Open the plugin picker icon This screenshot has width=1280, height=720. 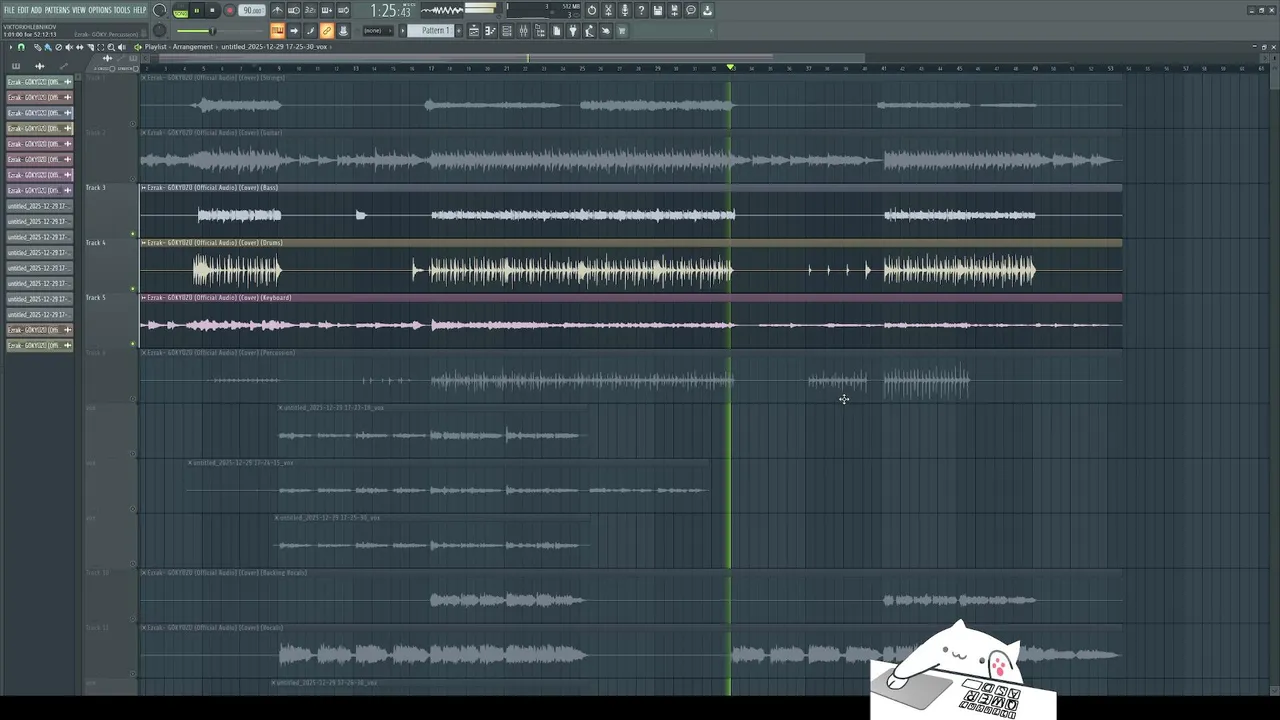[573, 31]
